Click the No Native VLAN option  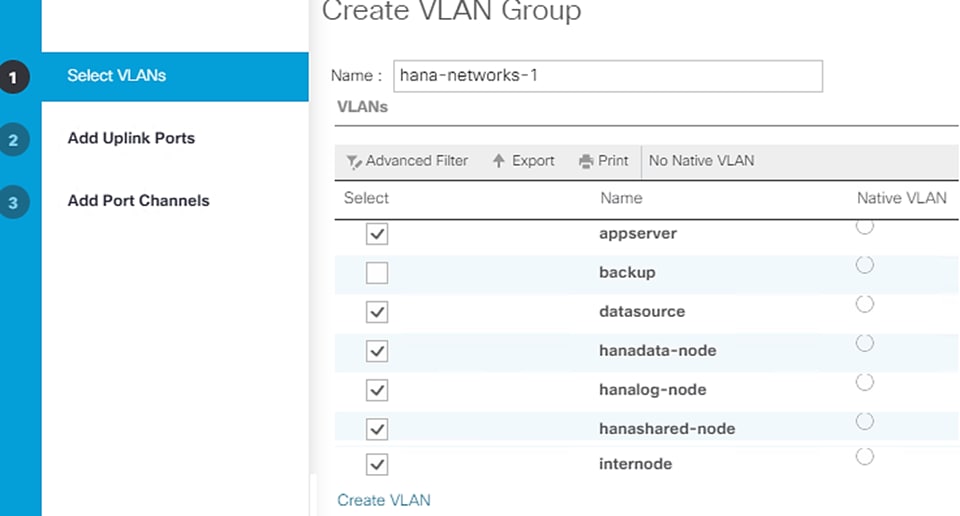pyautogui.click(x=701, y=160)
